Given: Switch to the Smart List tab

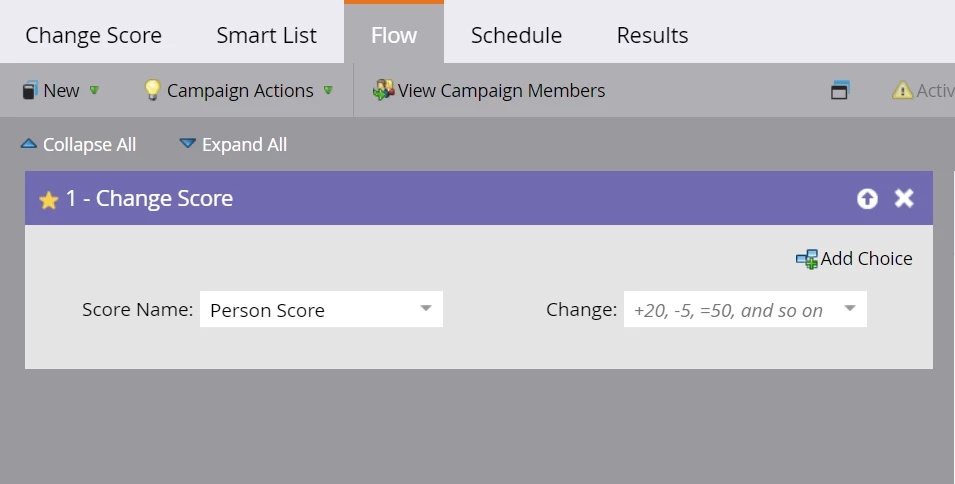Looking at the screenshot, I should (266, 35).
